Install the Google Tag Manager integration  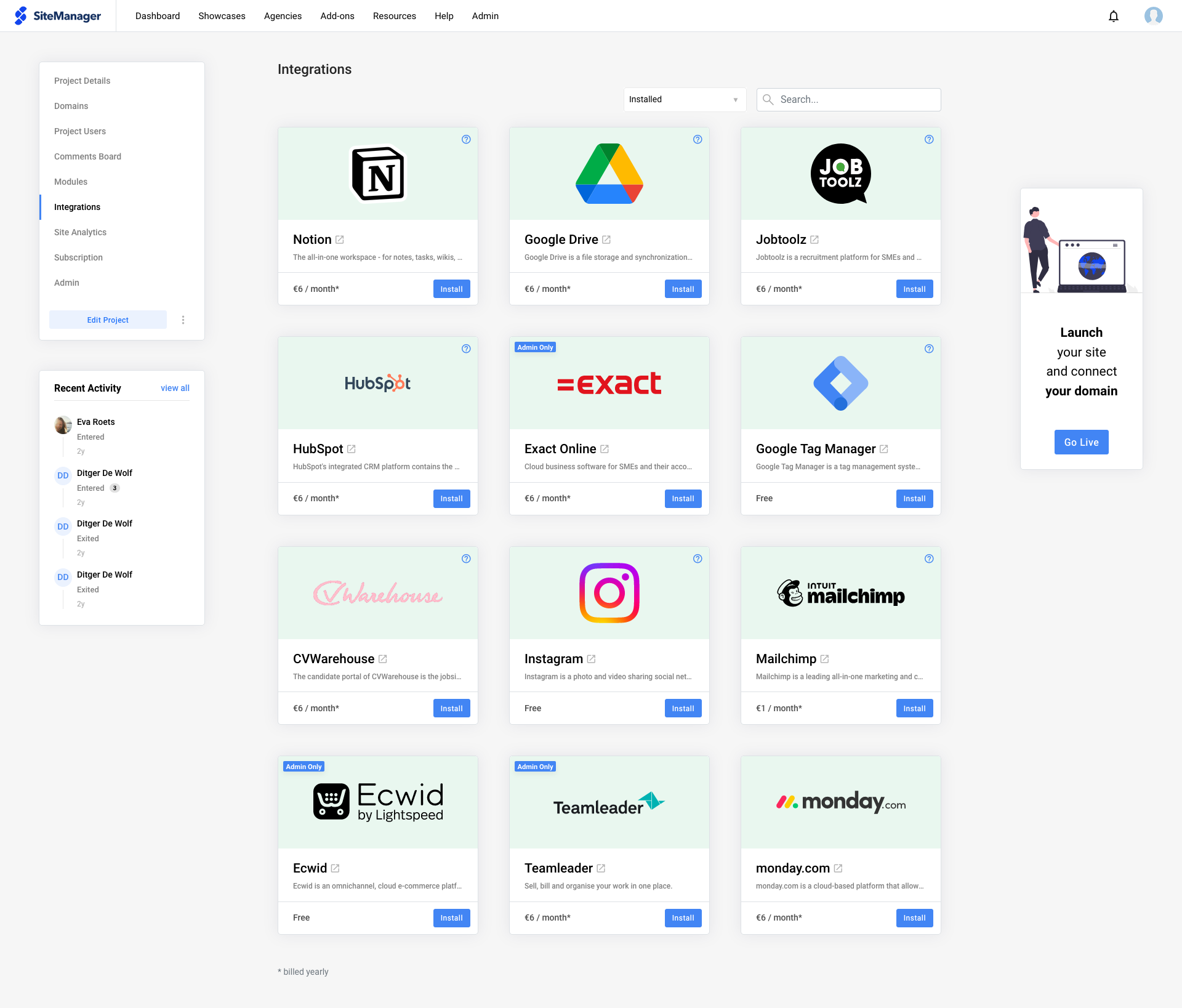914,498
